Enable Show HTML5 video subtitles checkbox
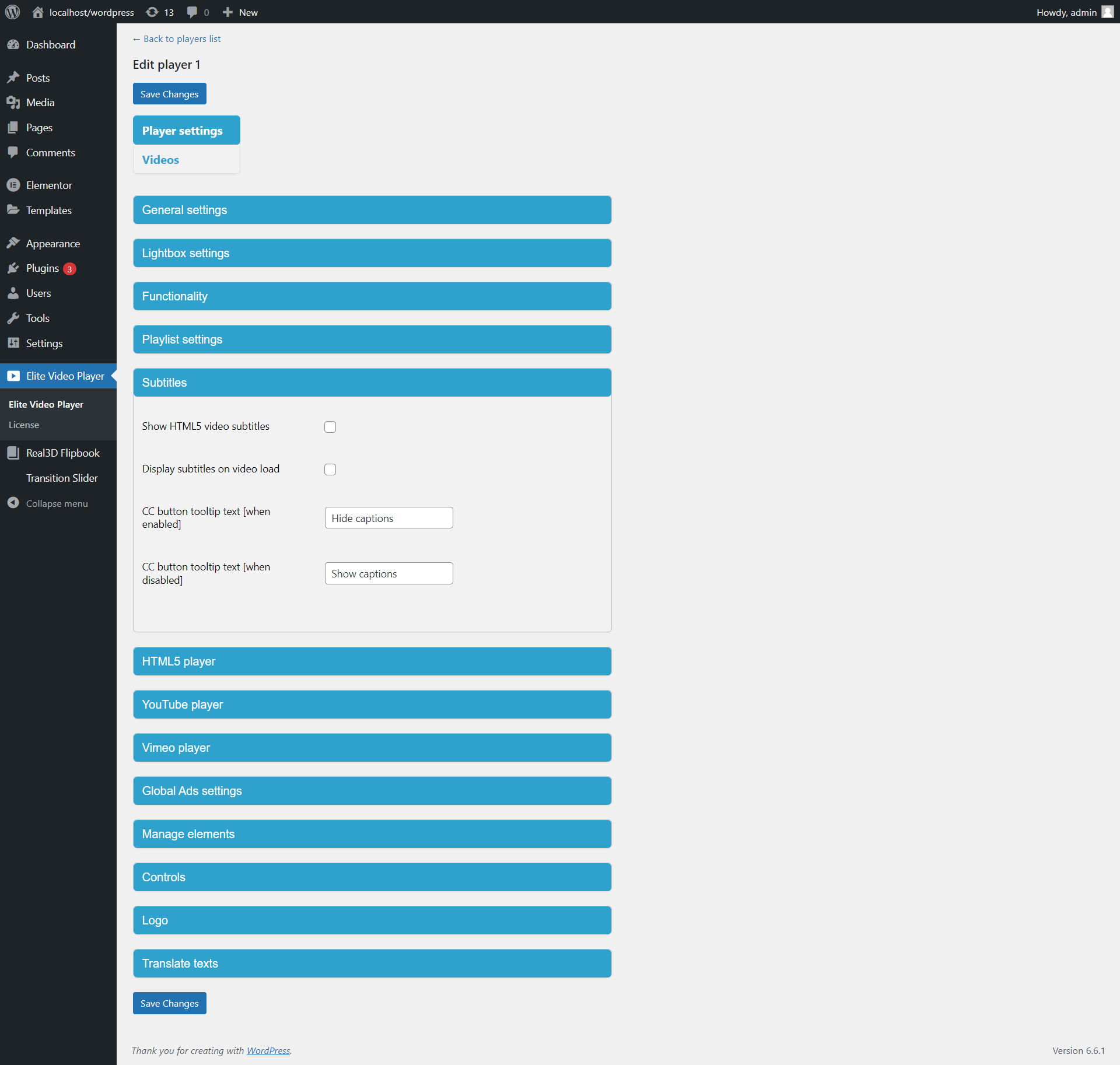Image resolution: width=1120 pixels, height=1065 pixels. [330, 427]
